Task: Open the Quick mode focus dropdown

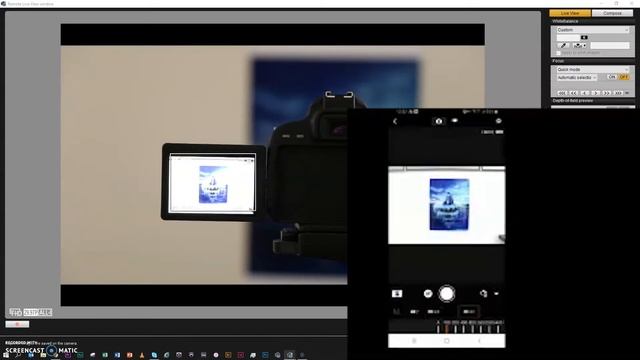Action: point(593,69)
